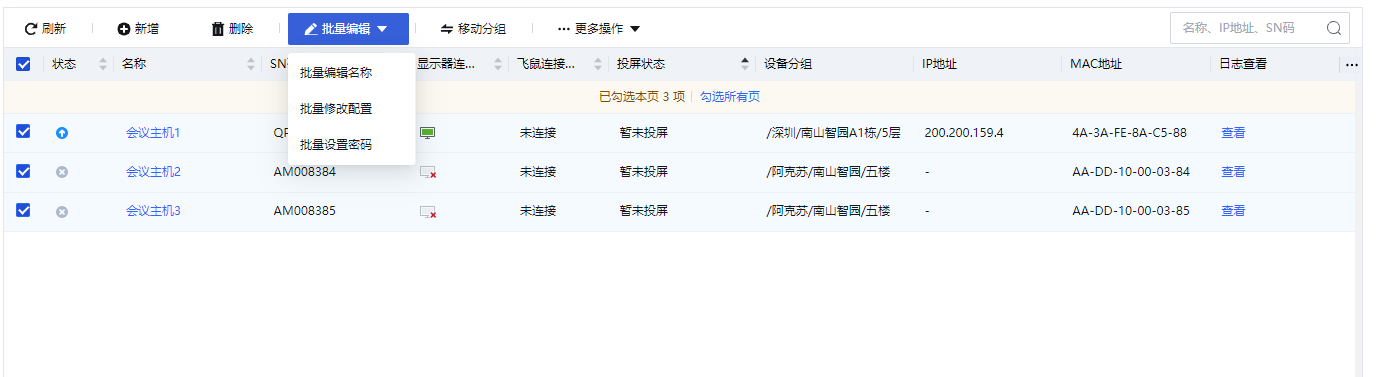Uncheck the 会议主机3 row checkbox
Image resolution: width=1377 pixels, height=377 pixels.
tap(23, 210)
